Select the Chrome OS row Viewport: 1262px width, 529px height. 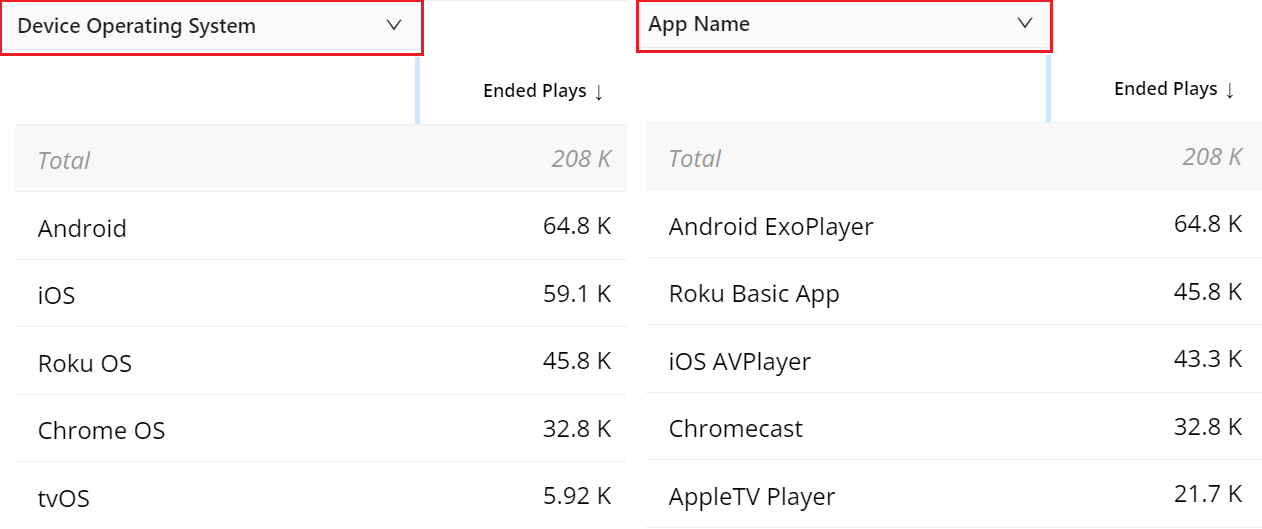coord(321,429)
